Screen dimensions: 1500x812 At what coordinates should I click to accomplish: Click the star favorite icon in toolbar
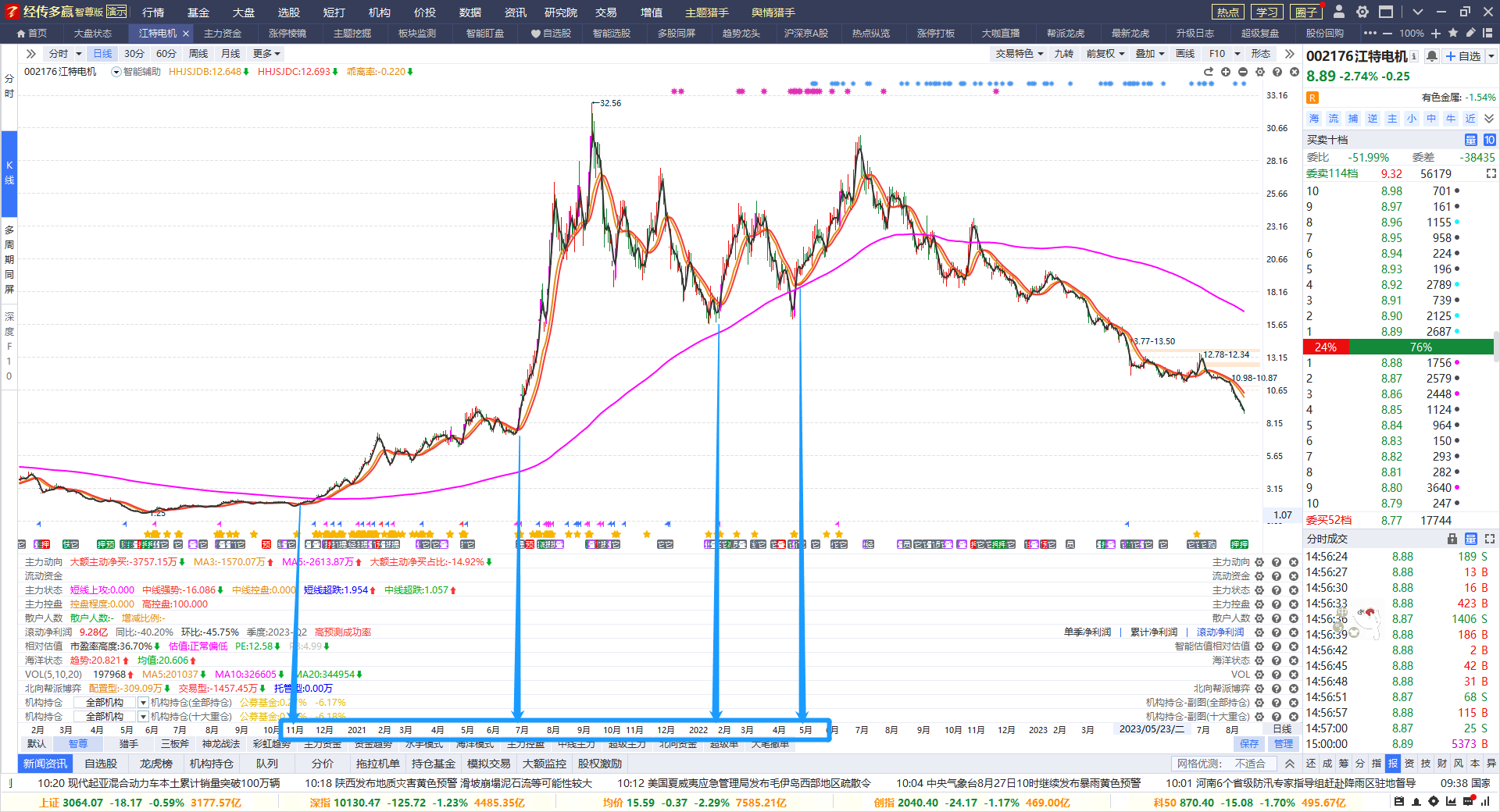click(1453, 33)
